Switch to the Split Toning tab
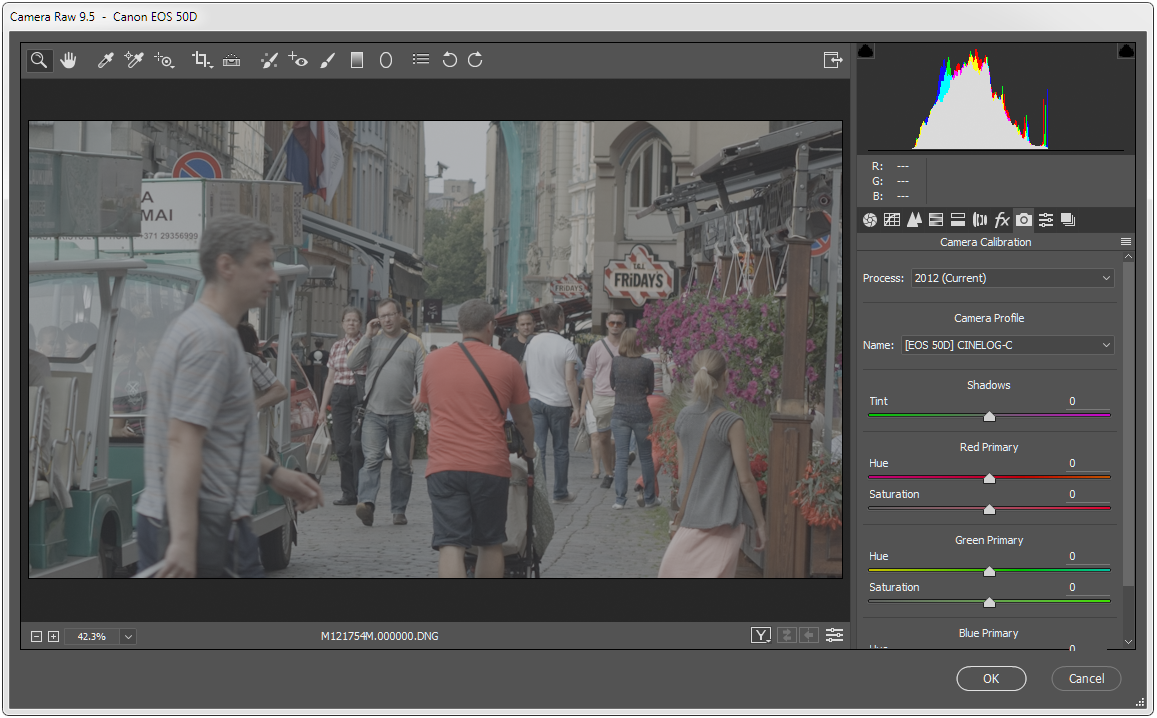Screen dimensions: 1157x718 tap(958, 220)
